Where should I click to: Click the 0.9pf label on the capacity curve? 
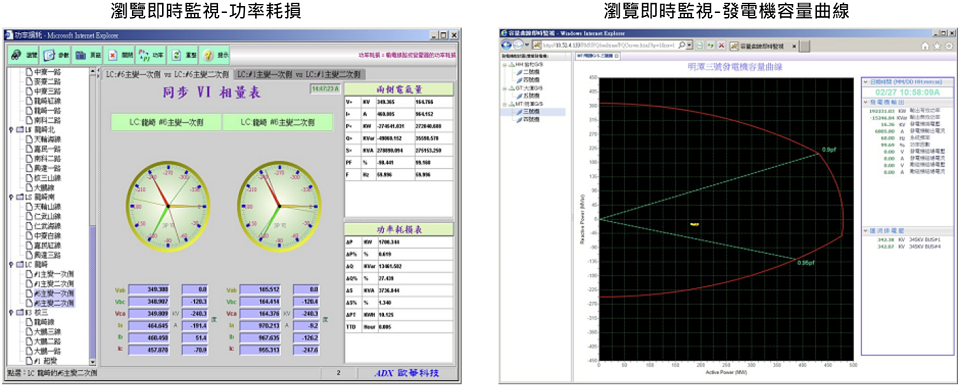click(830, 150)
